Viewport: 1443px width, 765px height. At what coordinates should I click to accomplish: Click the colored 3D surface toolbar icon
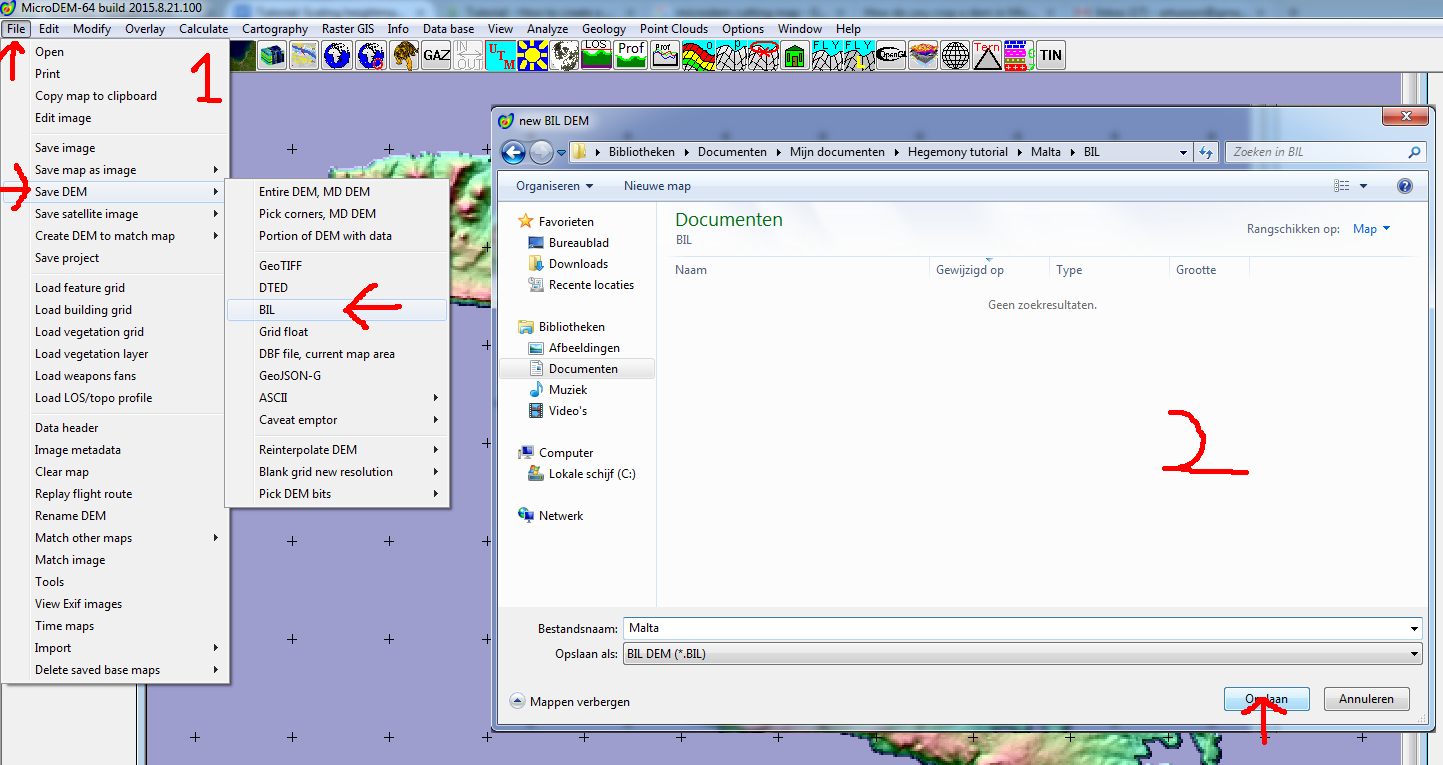point(272,55)
